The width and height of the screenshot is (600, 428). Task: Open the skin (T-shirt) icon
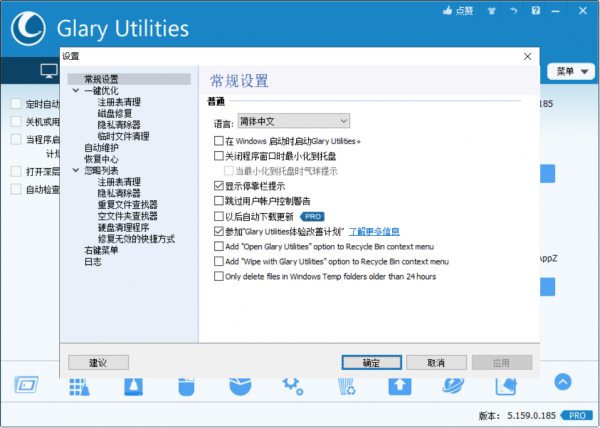pos(491,11)
